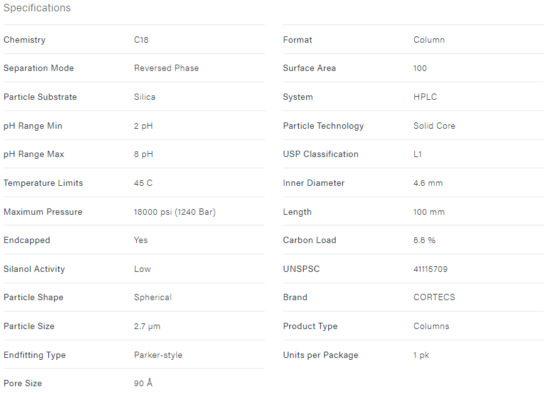Select the Solid Core technology value

point(434,126)
